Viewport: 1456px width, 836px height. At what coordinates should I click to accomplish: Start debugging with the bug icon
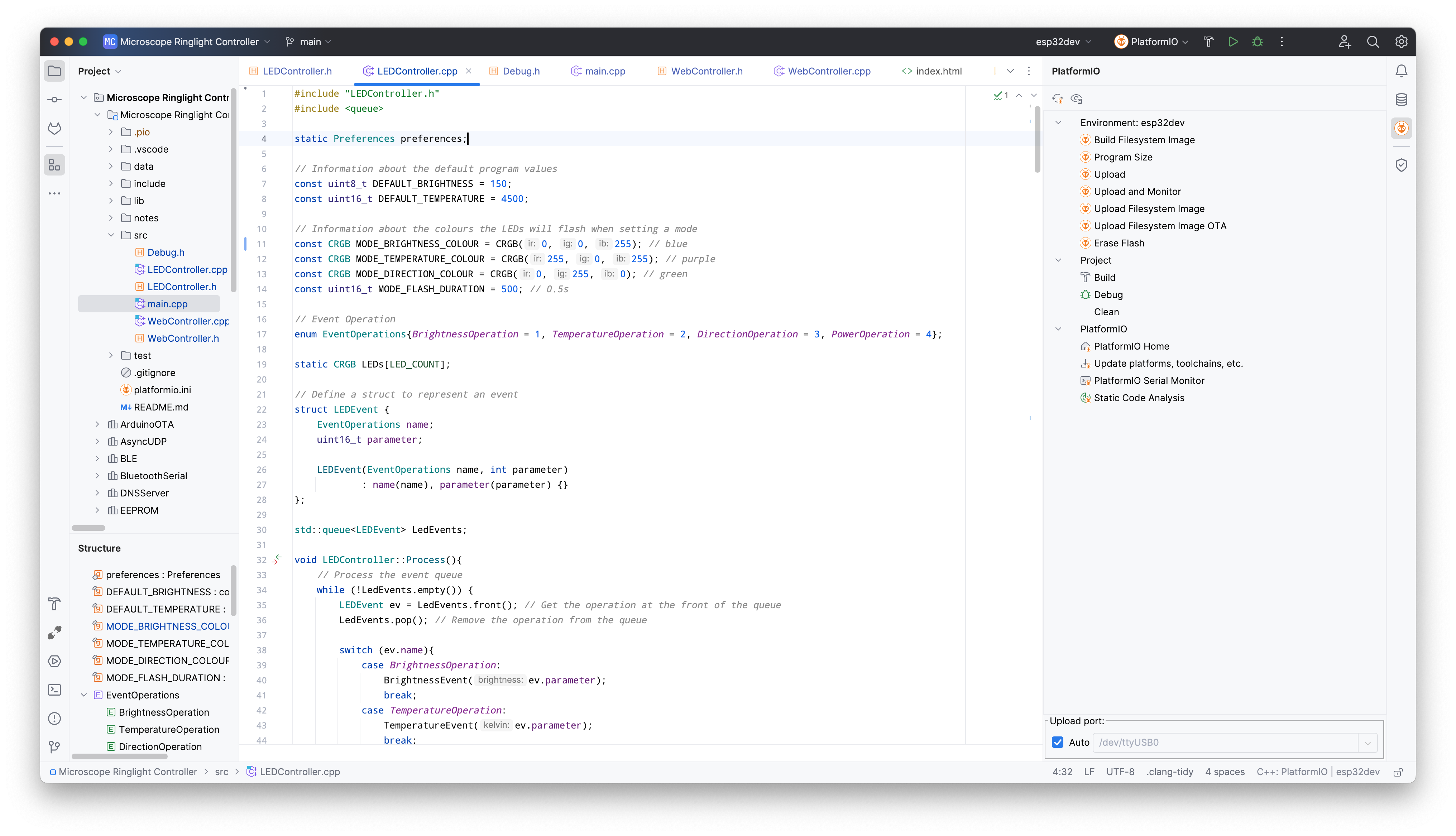click(1258, 41)
